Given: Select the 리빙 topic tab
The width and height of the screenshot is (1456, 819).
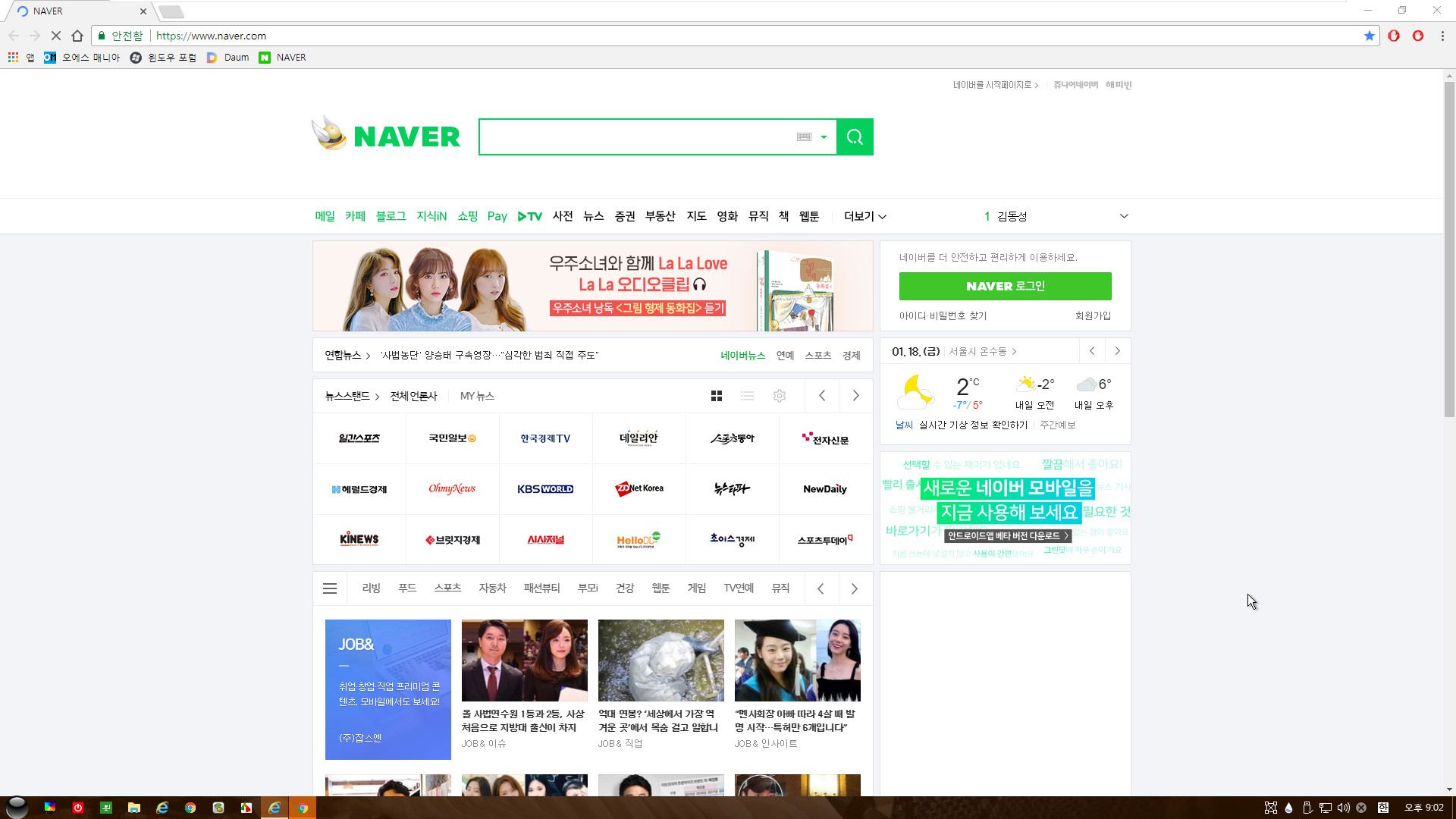Looking at the screenshot, I should 371,588.
